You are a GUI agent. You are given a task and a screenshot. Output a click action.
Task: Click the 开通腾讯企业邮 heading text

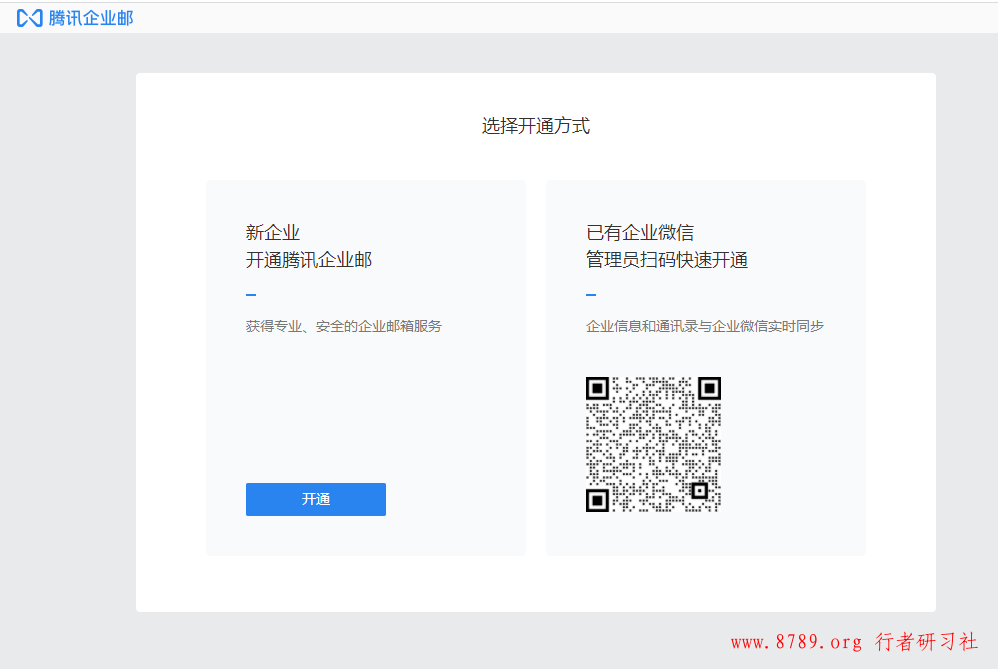(309, 260)
